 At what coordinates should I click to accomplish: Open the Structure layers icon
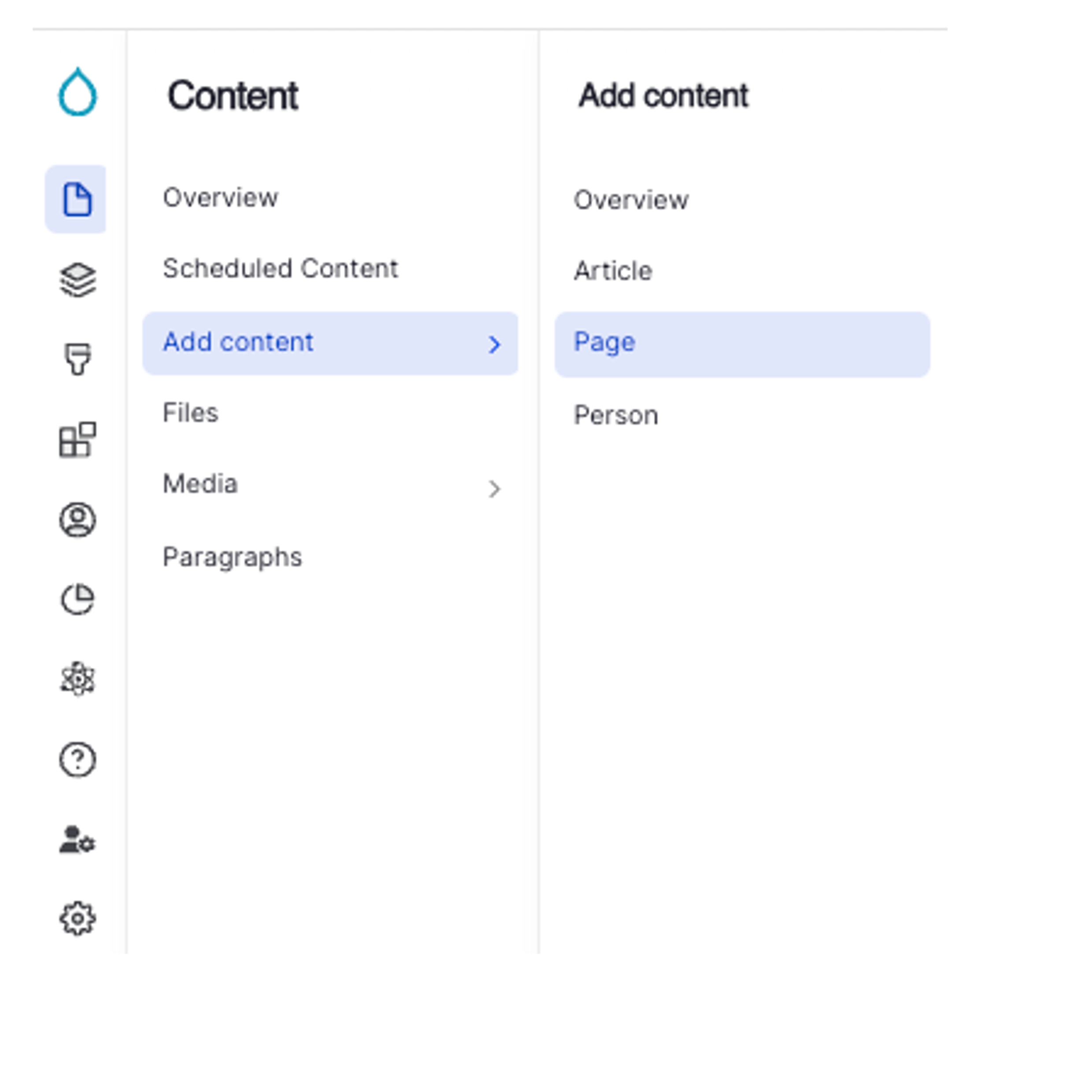[78, 279]
